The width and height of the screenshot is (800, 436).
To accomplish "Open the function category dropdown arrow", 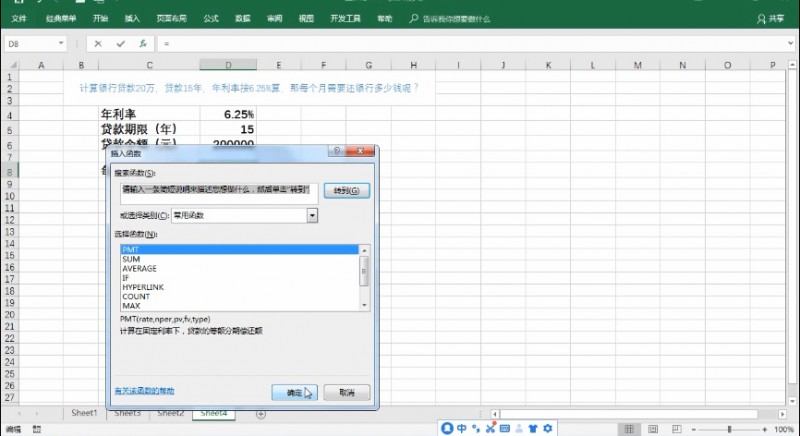I will coord(312,216).
